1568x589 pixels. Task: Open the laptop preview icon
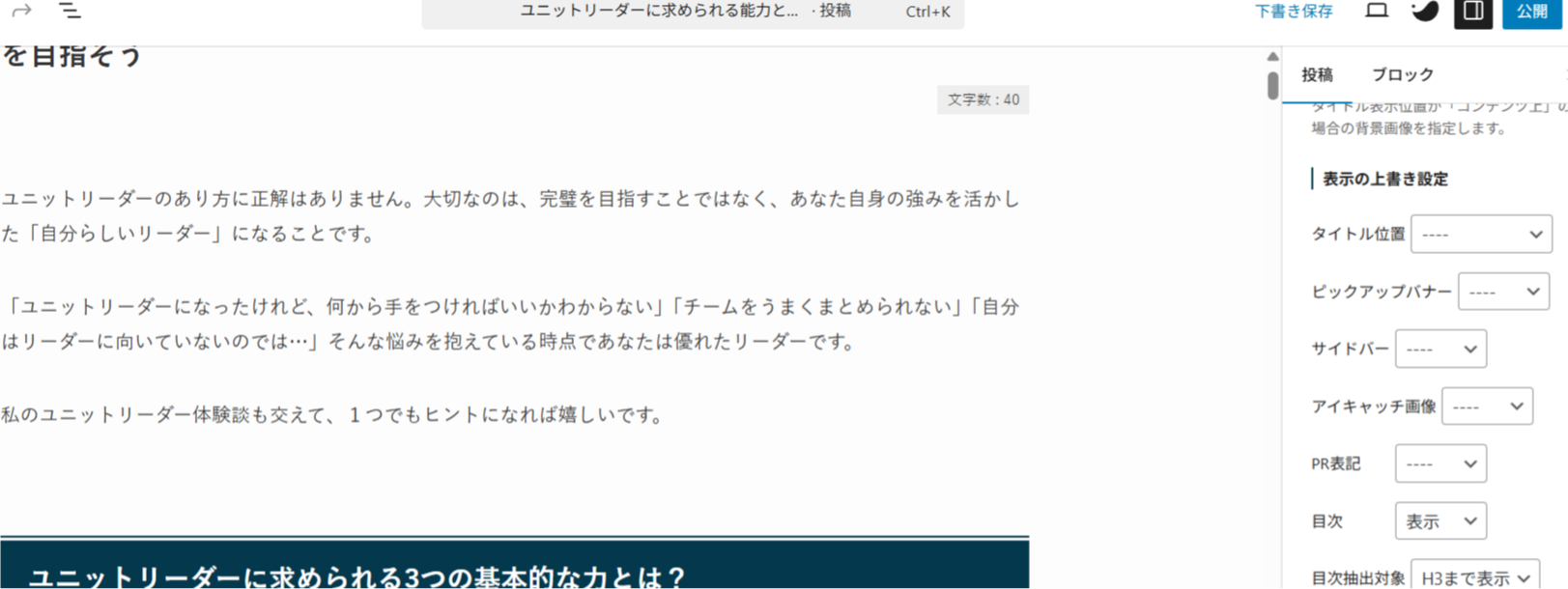[1377, 11]
